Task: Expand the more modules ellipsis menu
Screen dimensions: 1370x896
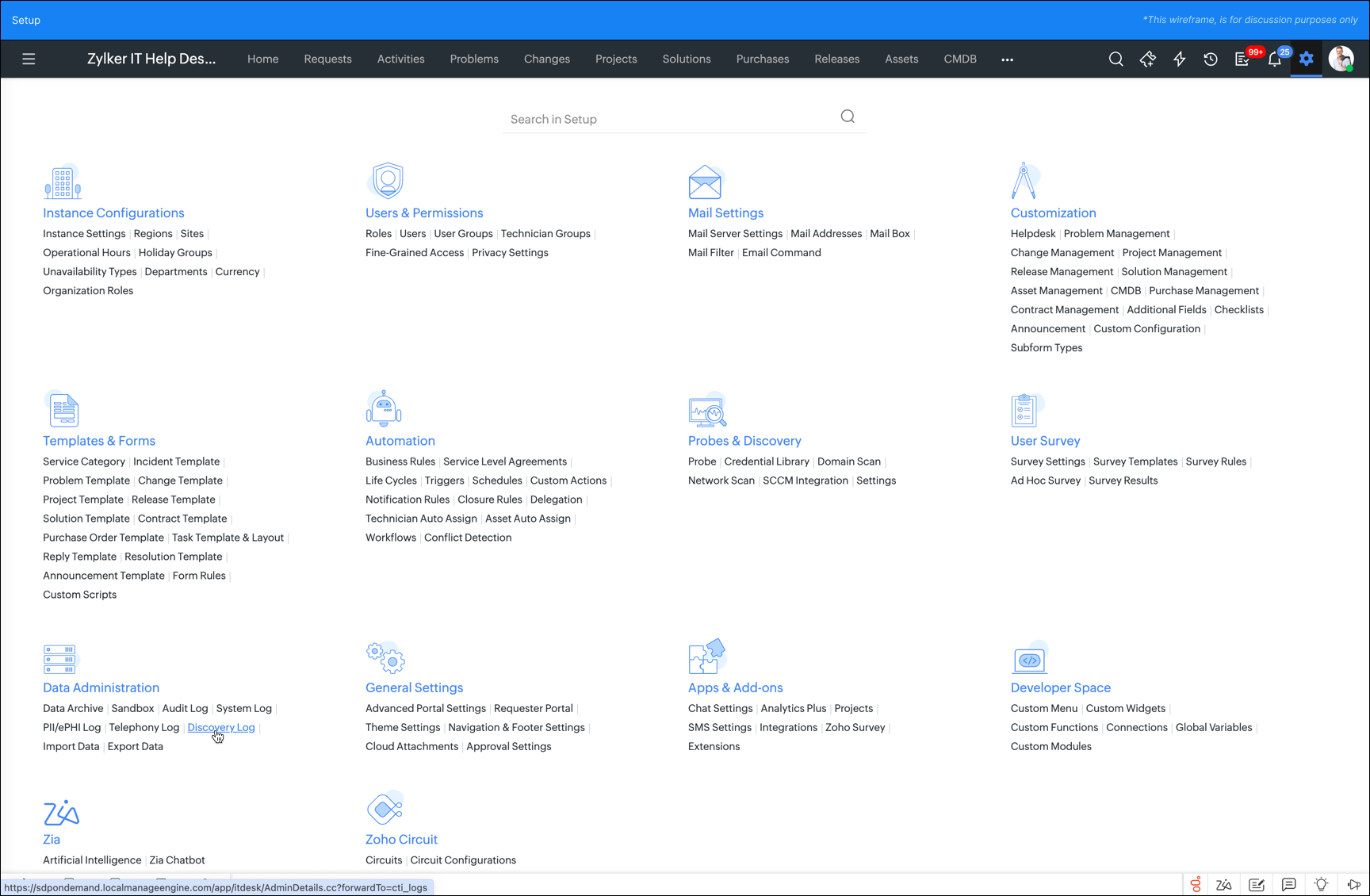Action: click(1007, 59)
